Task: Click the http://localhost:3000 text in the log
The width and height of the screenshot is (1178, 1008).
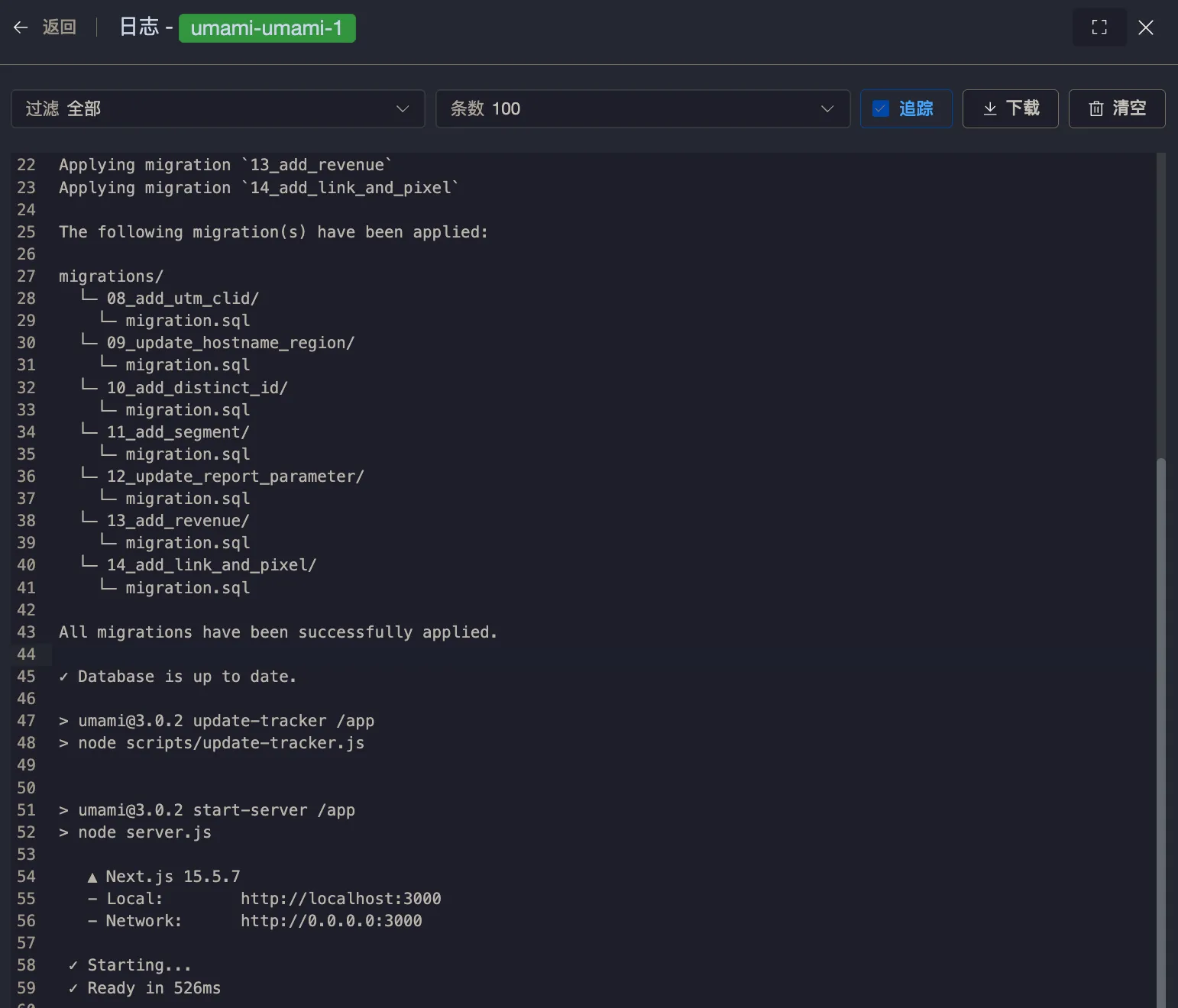Action: tap(341, 899)
